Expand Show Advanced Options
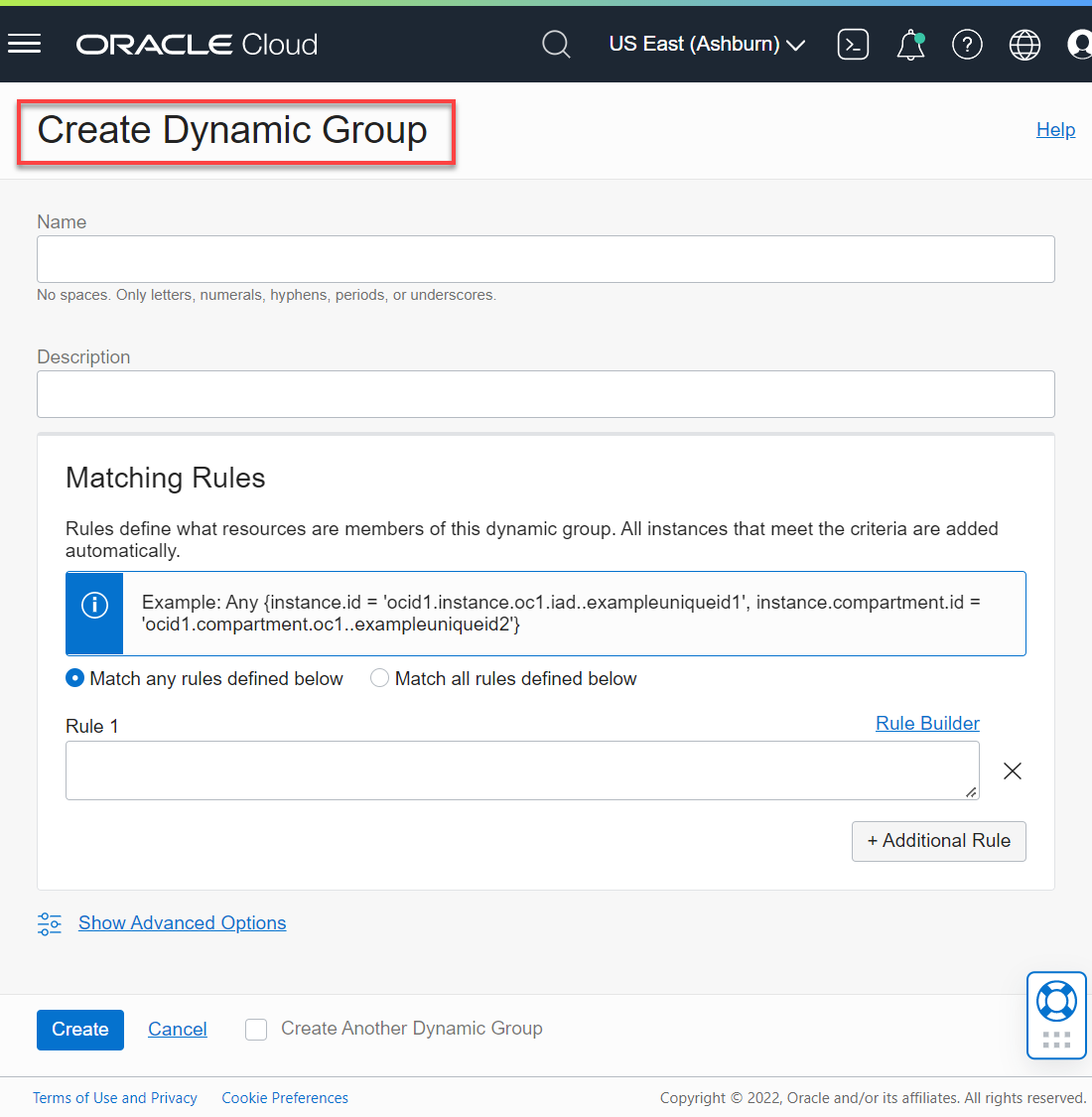 [182, 923]
